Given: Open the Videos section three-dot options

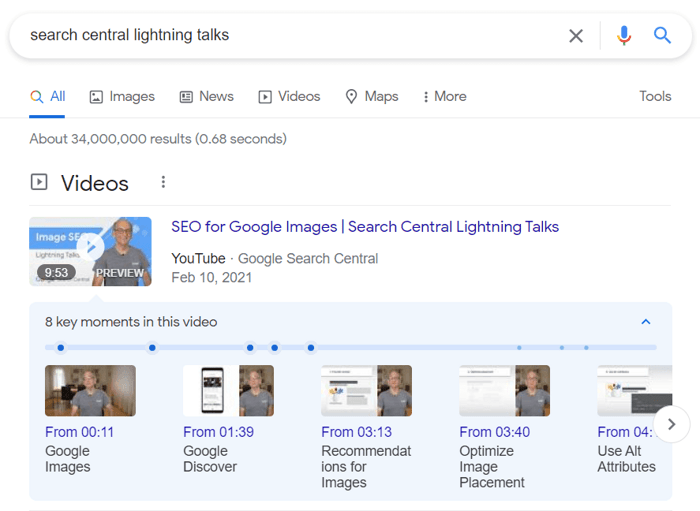Looking at the screenshot, I should [163, 182].
